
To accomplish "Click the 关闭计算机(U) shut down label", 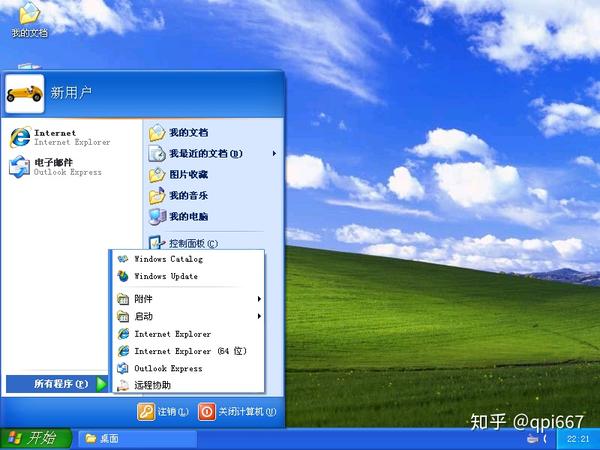I will (x=247, y=412).
